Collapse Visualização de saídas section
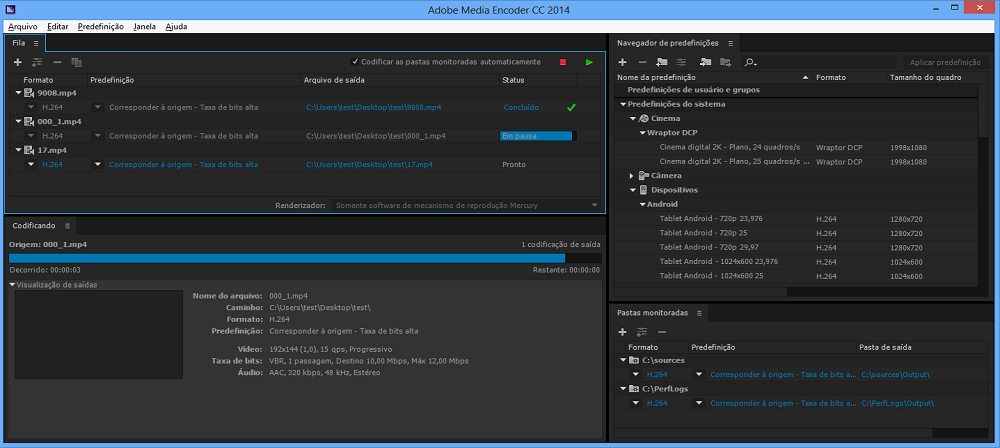1000x448 pixels. pyautogui.click(x=12, y=285)
